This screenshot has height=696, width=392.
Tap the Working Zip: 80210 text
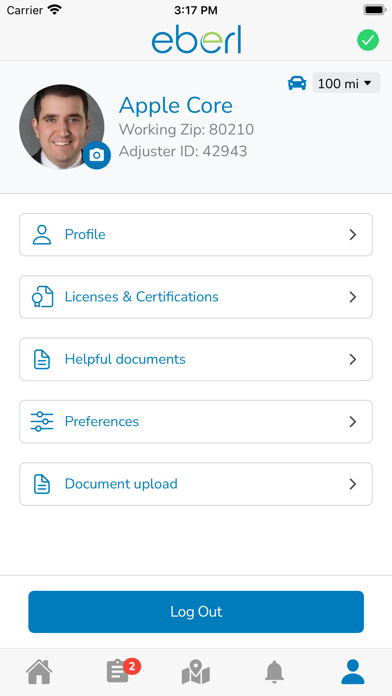coord(186,130)
